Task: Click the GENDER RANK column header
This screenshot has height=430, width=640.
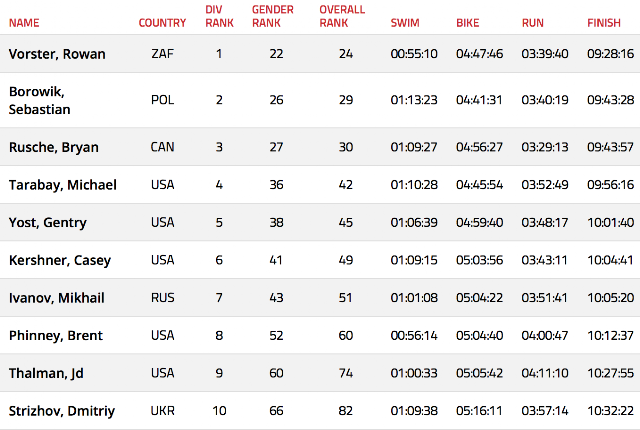Action: point(273,16)
